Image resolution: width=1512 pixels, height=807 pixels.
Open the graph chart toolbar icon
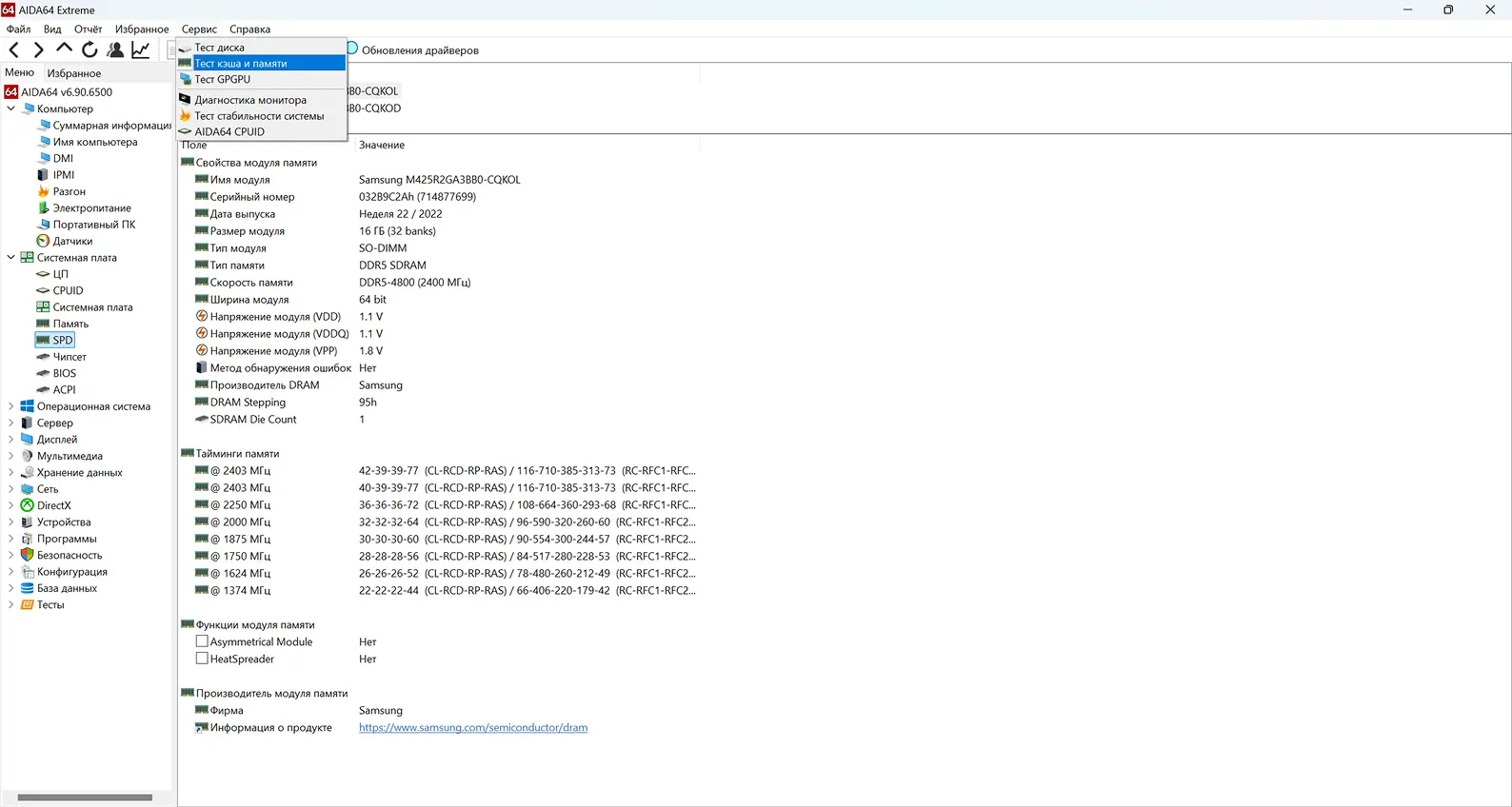(141, 49)
